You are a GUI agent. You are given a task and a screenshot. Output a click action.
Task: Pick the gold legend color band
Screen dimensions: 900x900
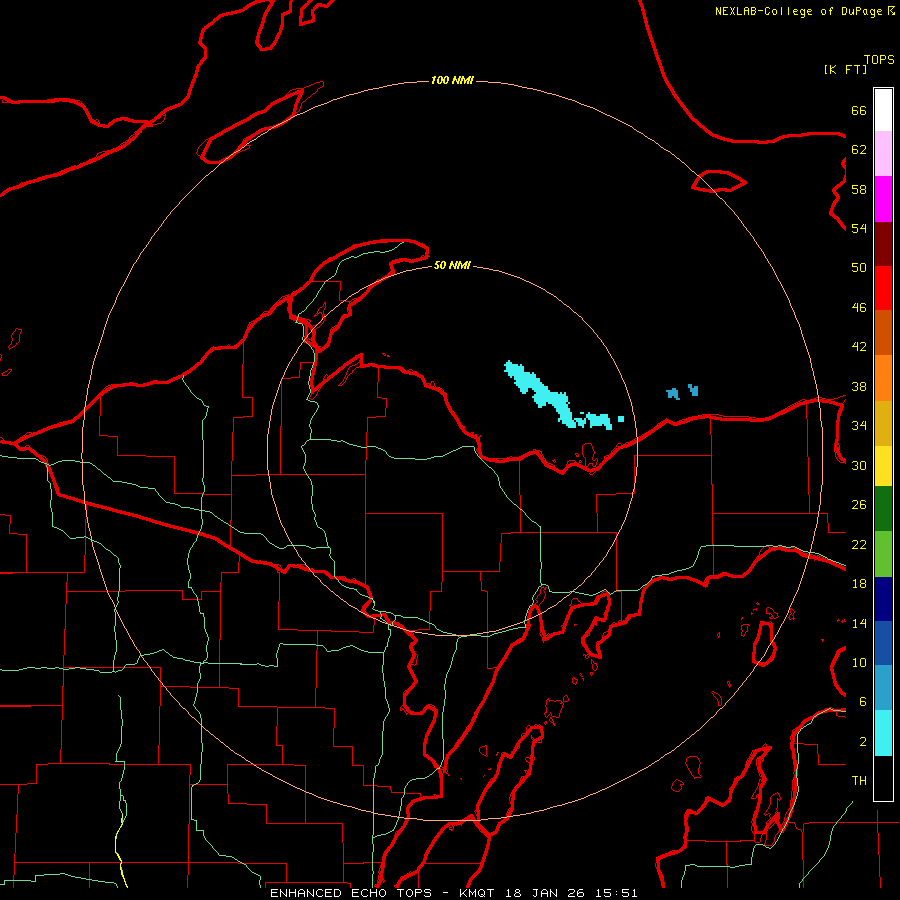[x=883, y=423]
